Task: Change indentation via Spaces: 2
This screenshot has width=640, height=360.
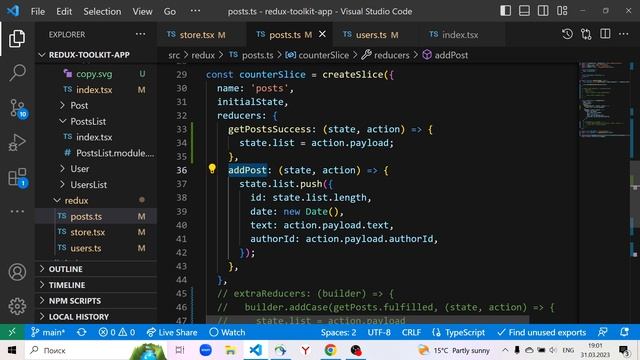Action: 338,332
